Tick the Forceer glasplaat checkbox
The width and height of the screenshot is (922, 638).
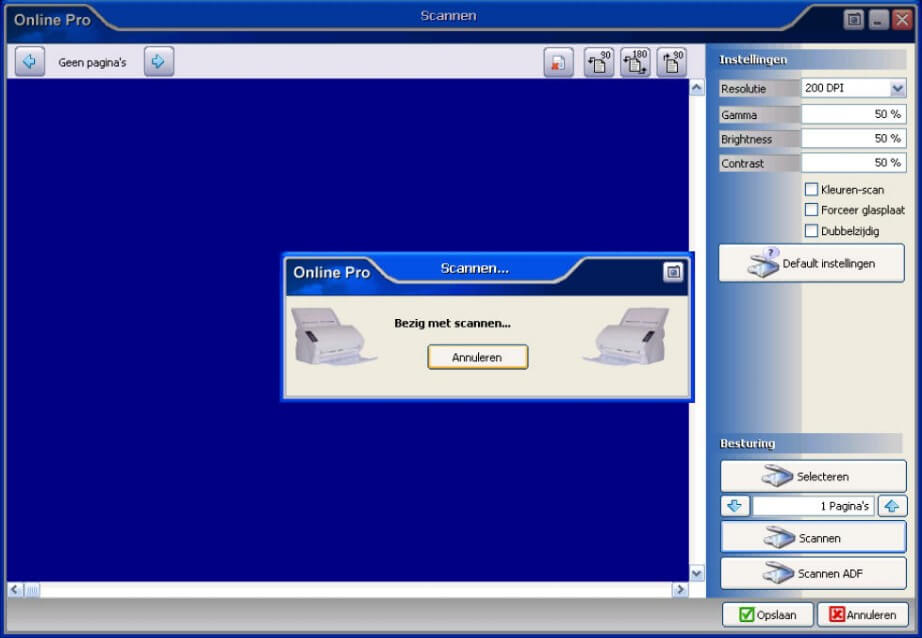[x=811, y=210]
